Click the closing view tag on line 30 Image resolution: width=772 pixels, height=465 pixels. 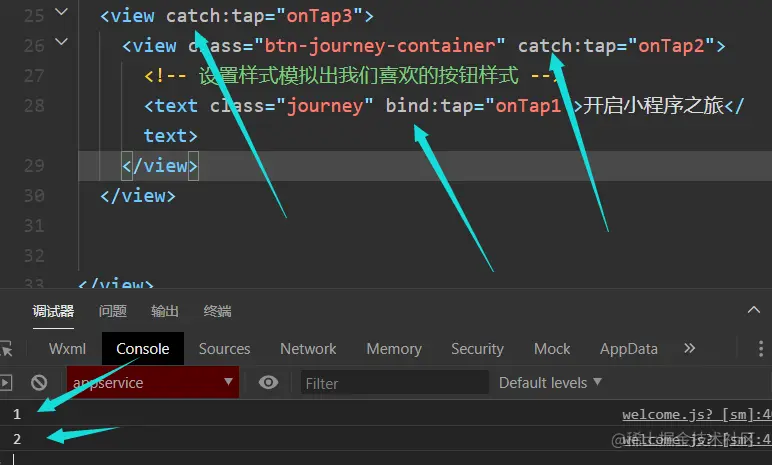coord(138,196)
